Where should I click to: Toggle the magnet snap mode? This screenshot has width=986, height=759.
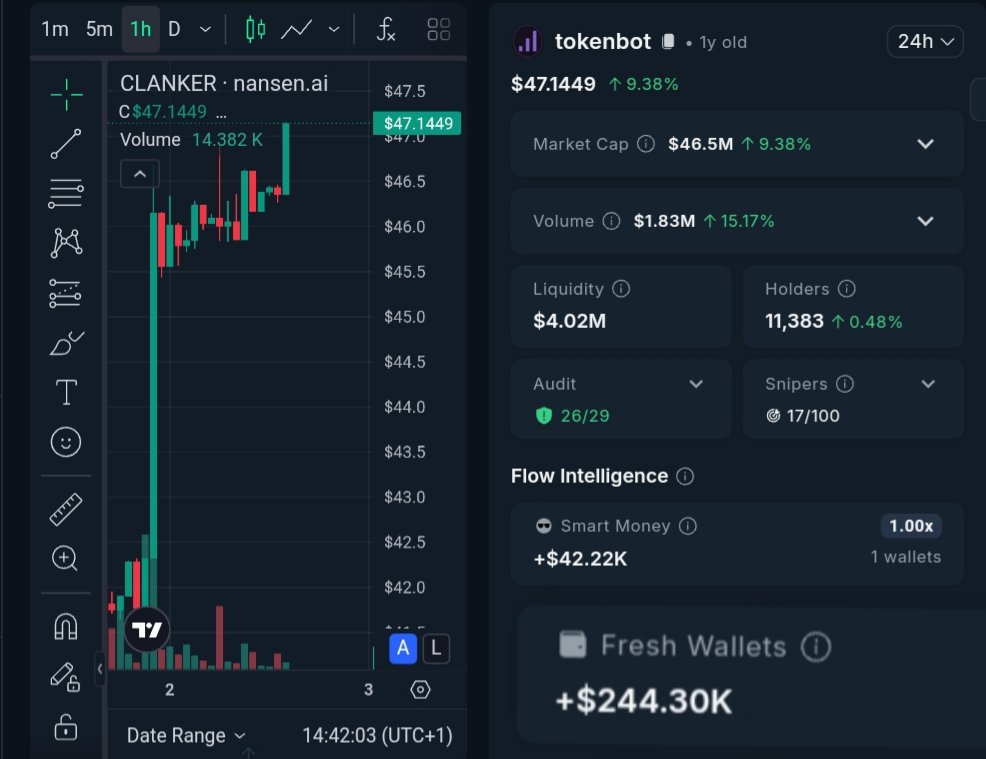tap(66, 627)
